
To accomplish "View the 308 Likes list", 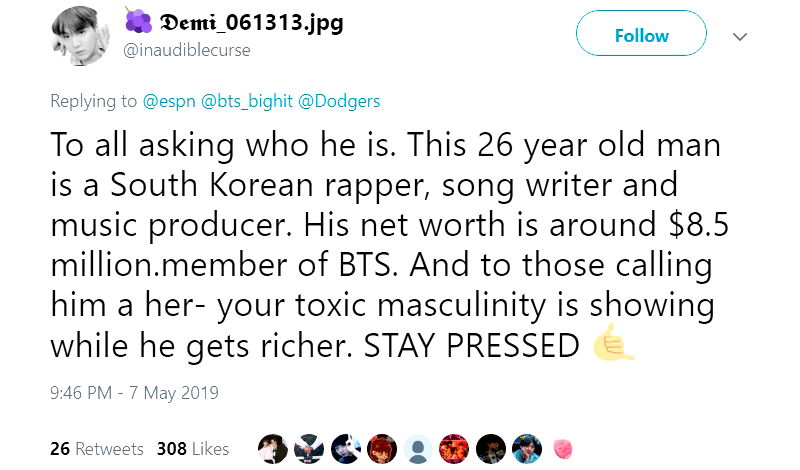I will tap(193, 448).
